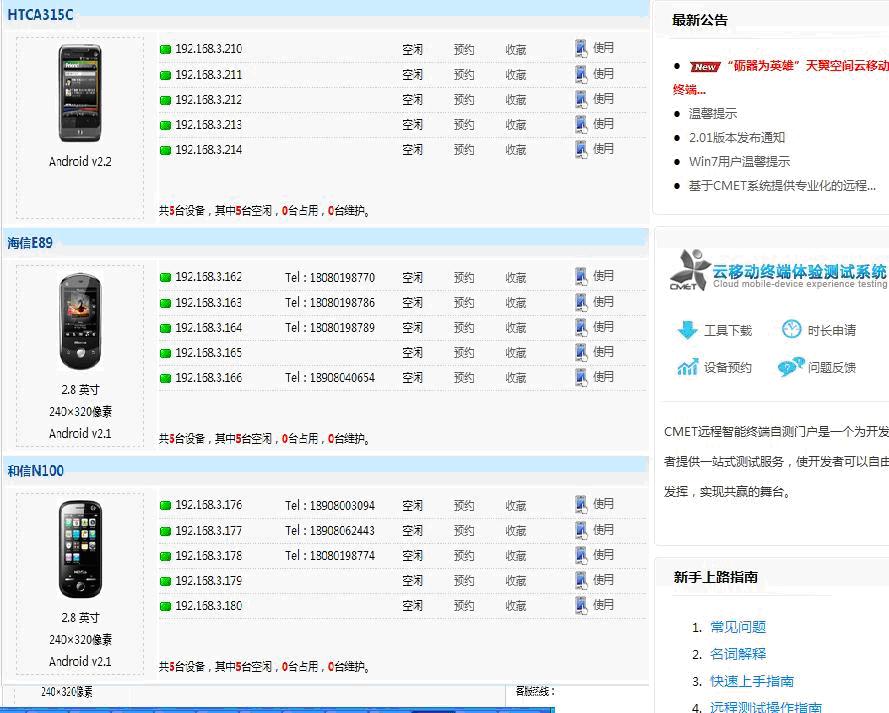
Task: Click IP address 192.168.3.164
Action: (x=209, y=328)
